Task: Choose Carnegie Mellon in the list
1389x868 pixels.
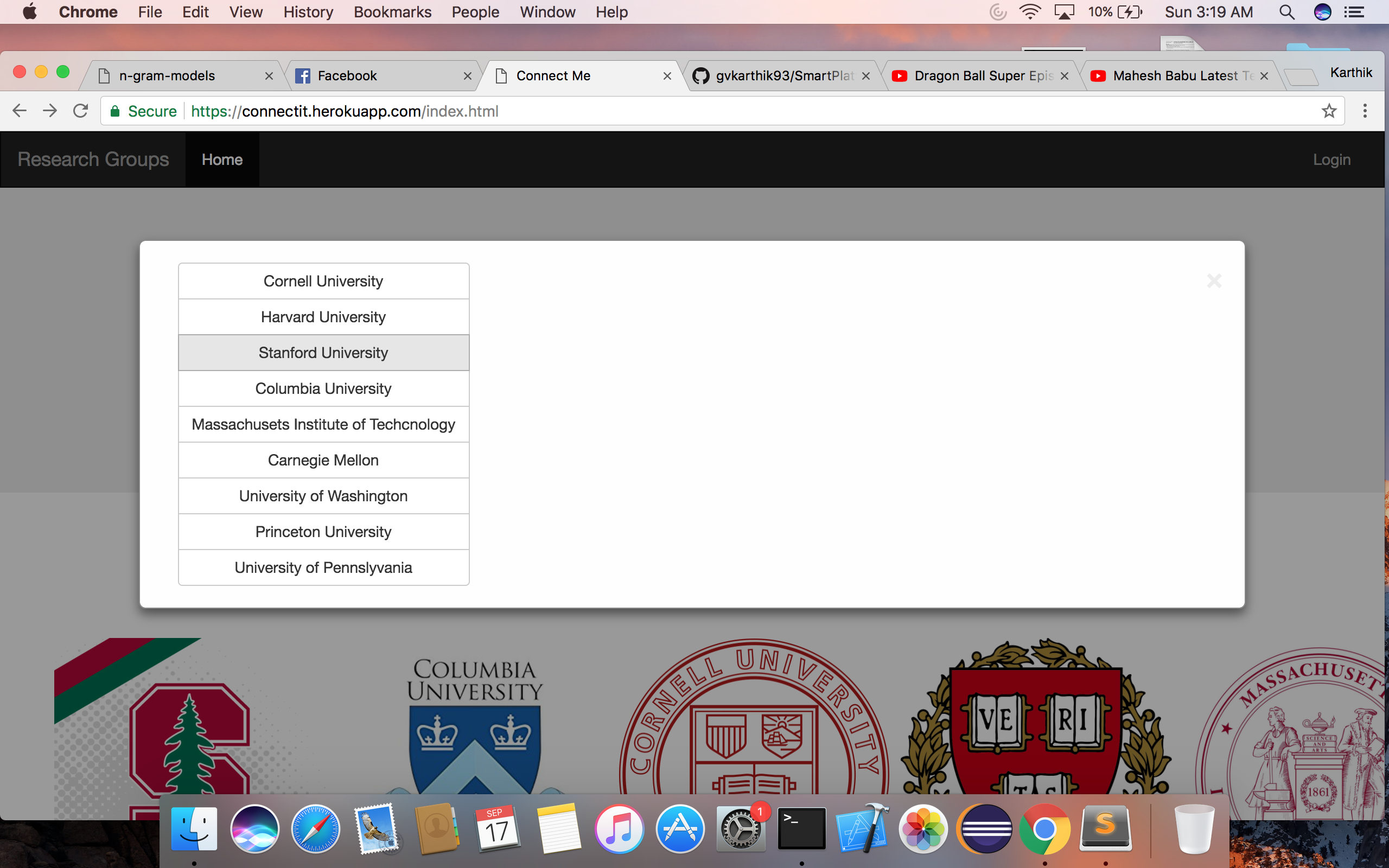Action: point(323,461)
